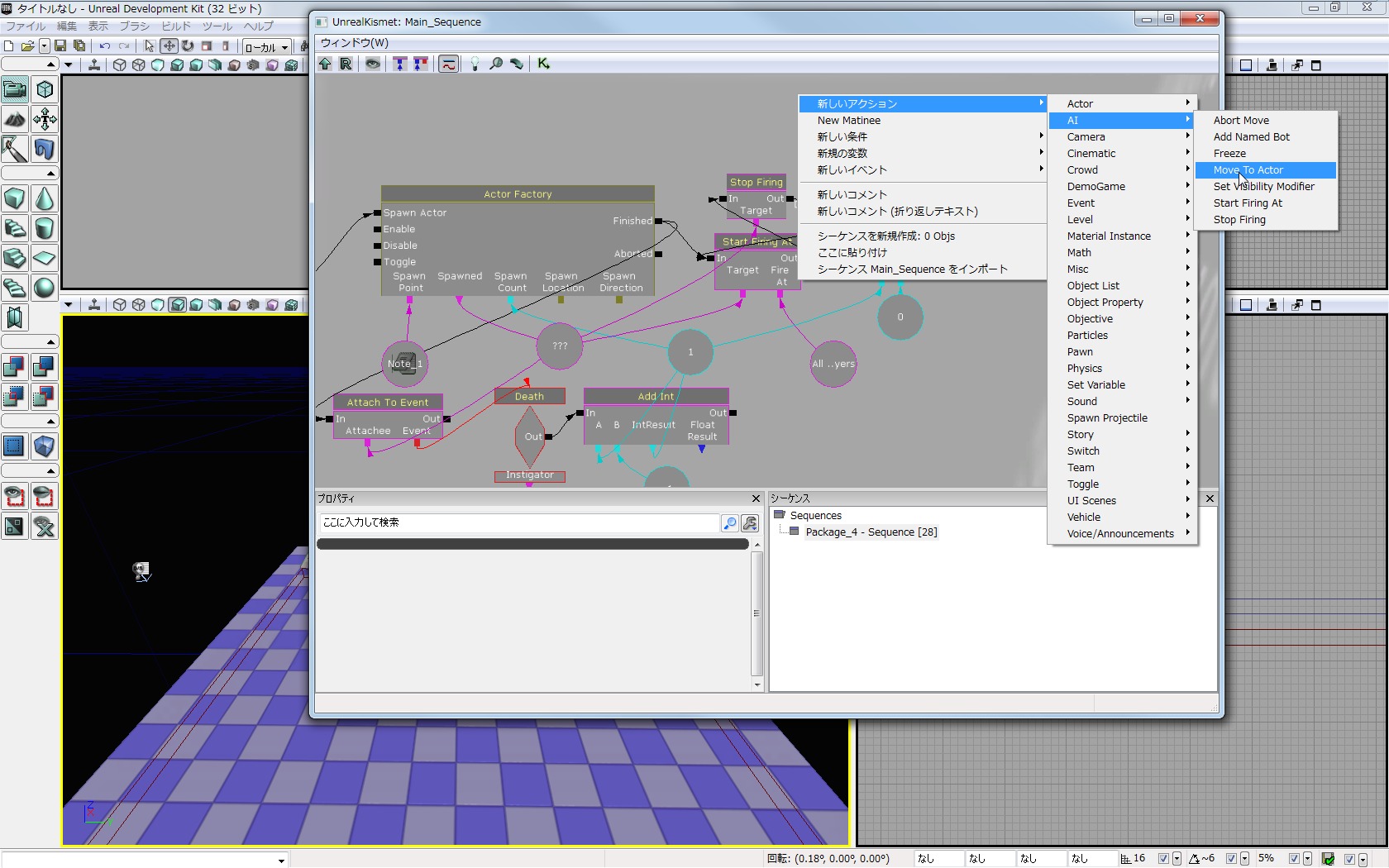Viewport: 1389px width, 868px height.
Task: Disable the scale snap checkbox next to 5%
Action: [1294, 859]
